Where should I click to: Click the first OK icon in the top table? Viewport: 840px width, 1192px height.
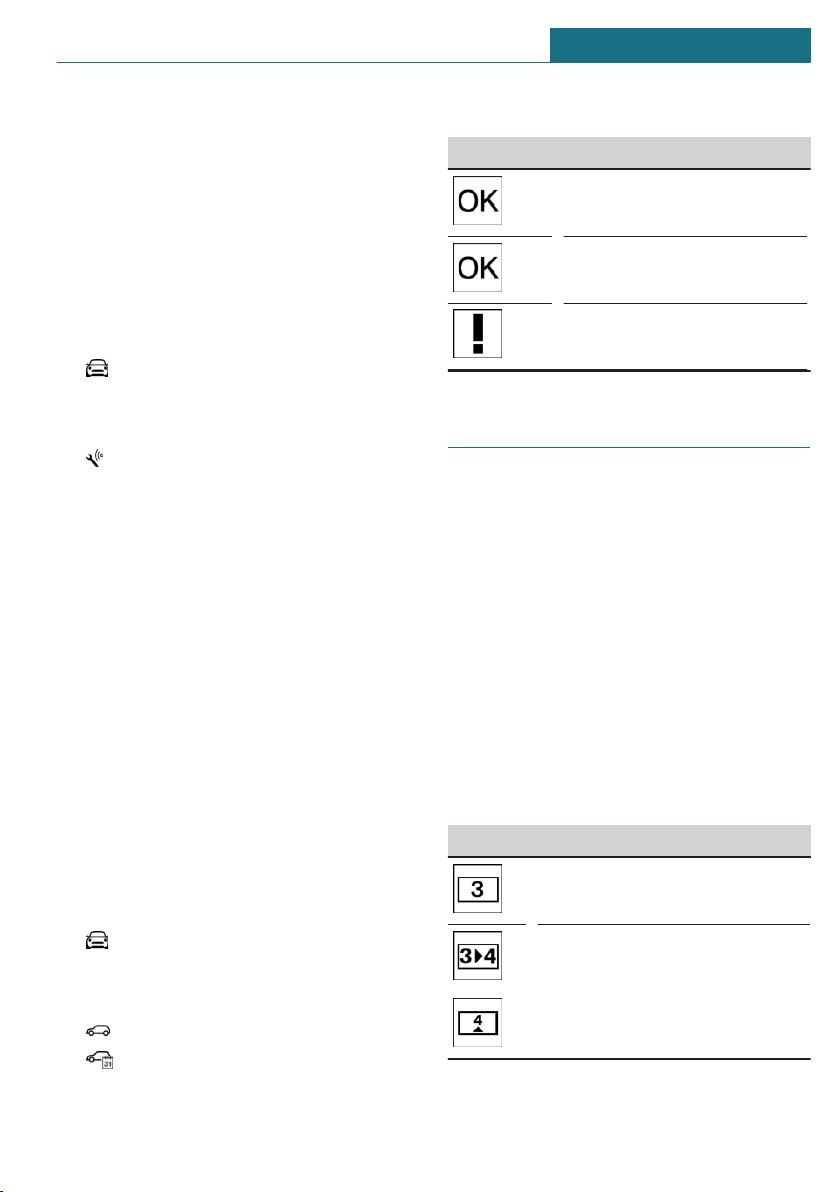click(477, 203)
